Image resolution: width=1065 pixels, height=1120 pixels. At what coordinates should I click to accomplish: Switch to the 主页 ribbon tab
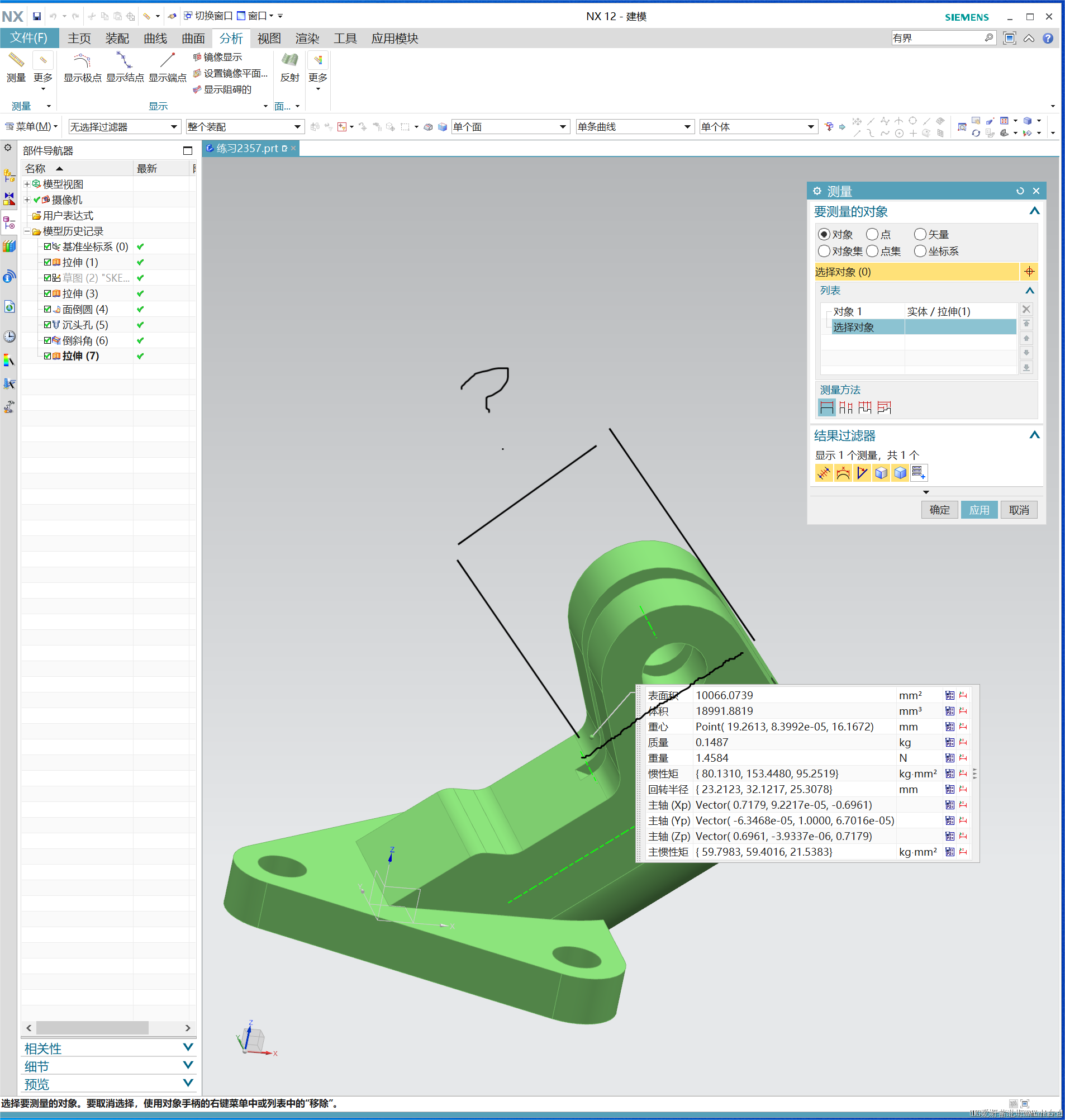[x=79, y=38]
